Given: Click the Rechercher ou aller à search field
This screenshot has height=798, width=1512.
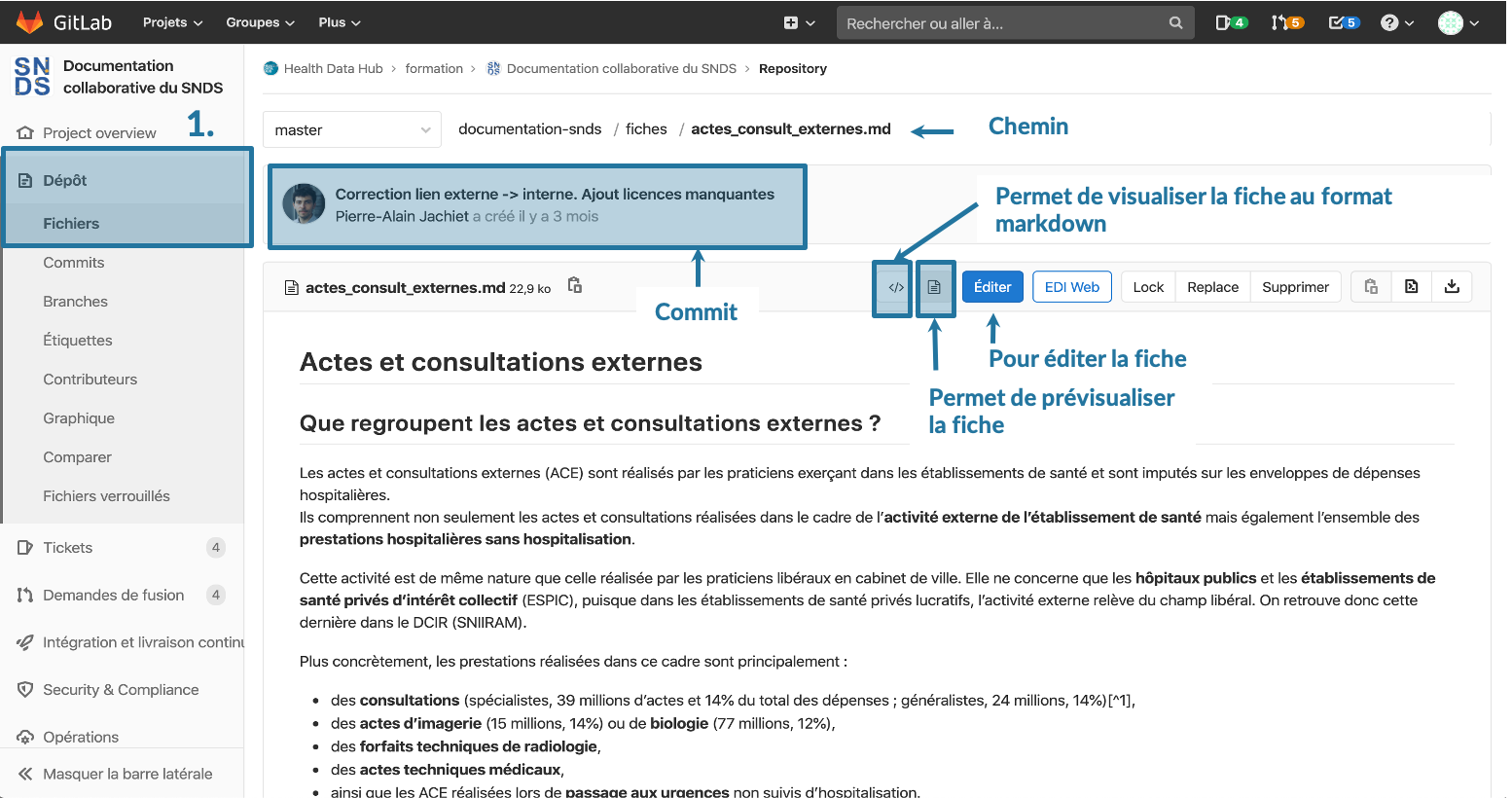Looking at the screenshot, I should tap(1002, 23).
